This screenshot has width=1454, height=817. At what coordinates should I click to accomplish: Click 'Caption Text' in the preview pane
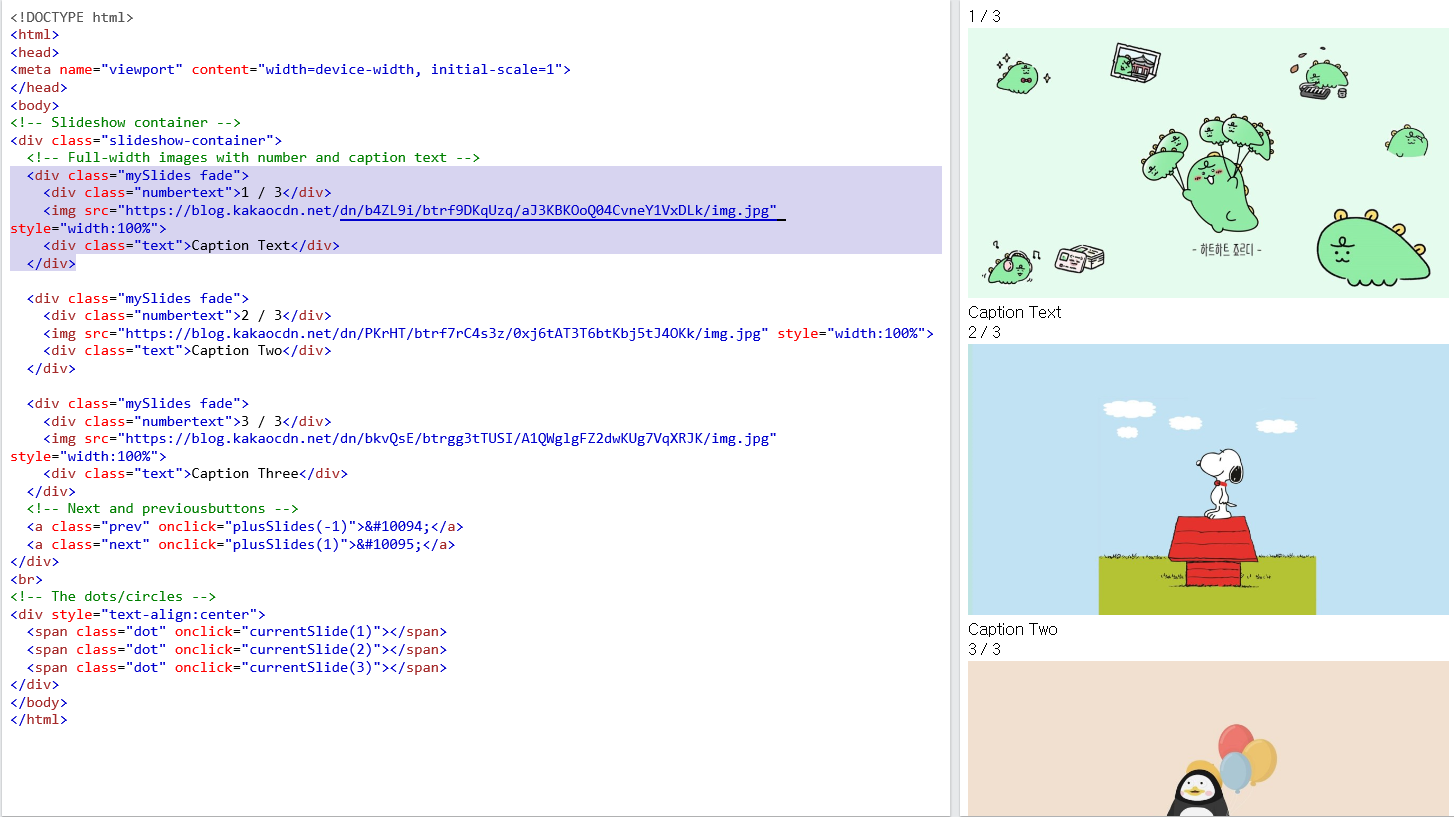click(1014, 312)
